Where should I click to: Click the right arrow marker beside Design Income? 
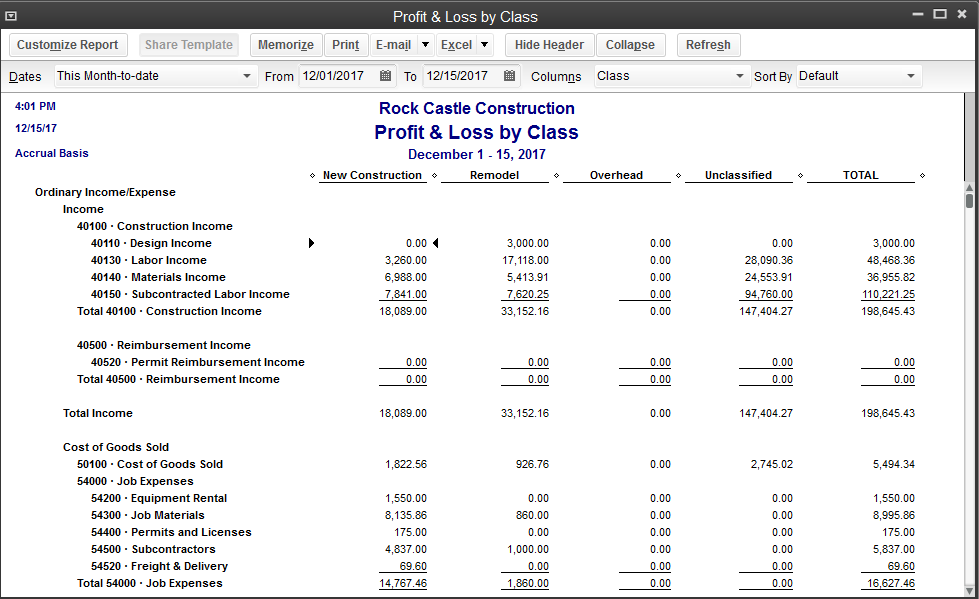[x=312, y=243]
